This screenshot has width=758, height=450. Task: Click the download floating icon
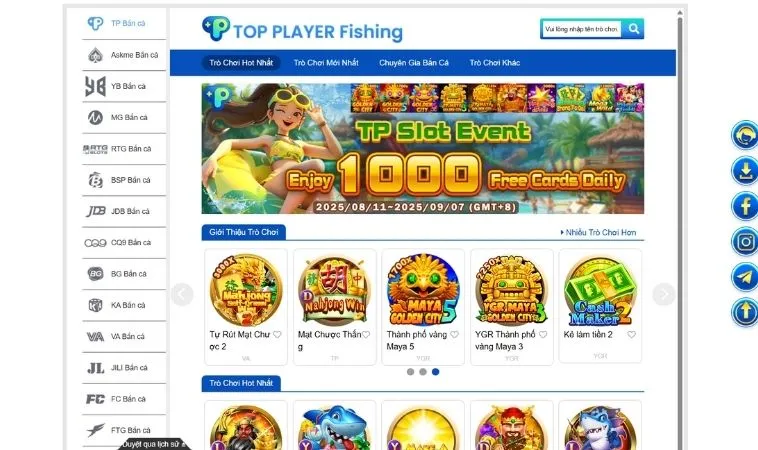pos(744,171)
